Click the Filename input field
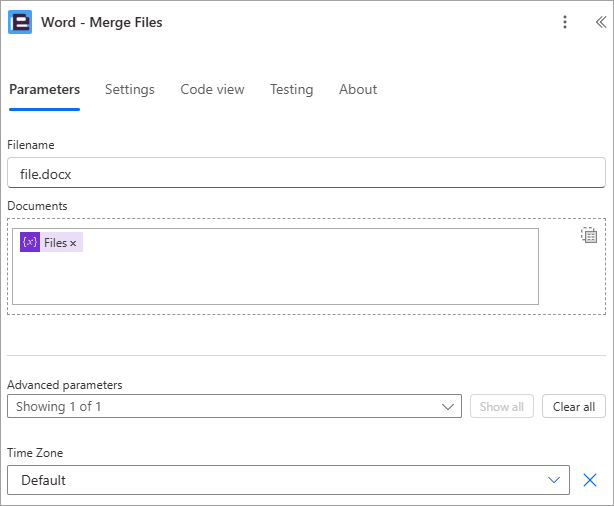 point(306,173)
